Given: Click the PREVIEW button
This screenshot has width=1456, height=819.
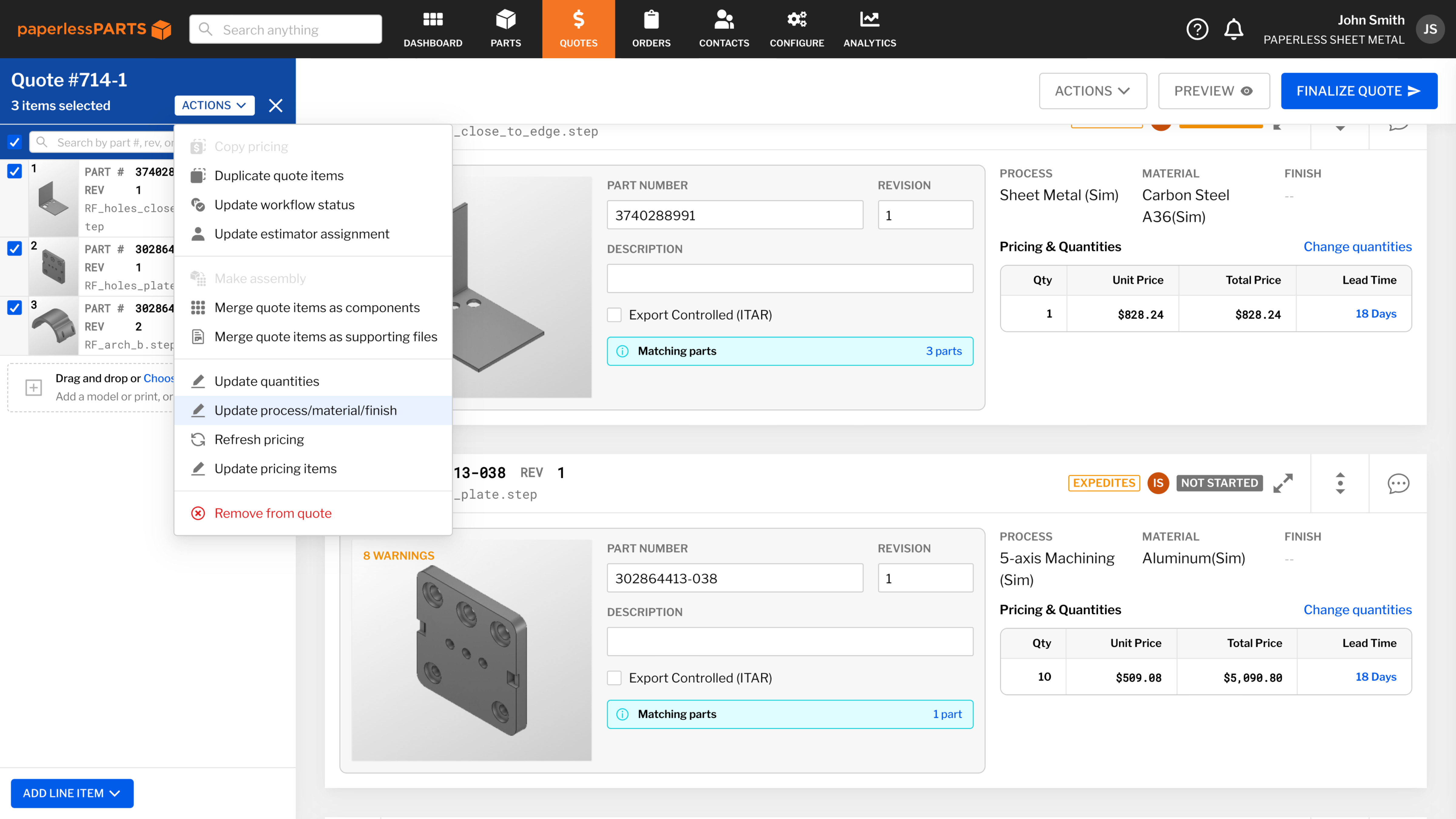Looking at the screenshot, I should (1214, 91).
